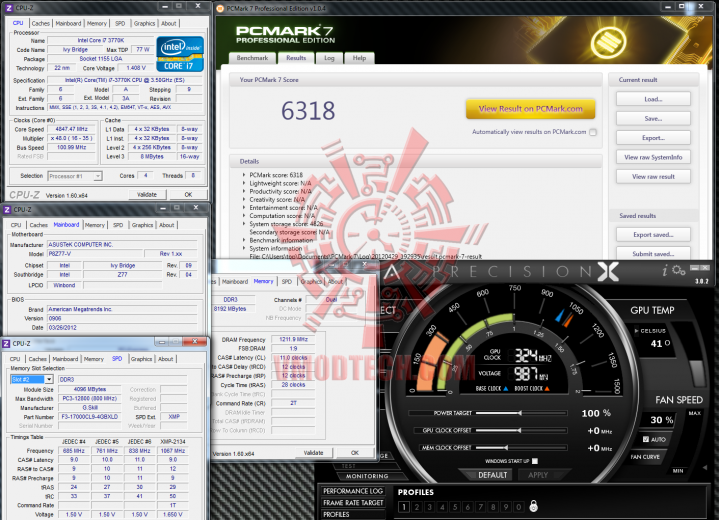Click Export saved... button
Viewport: 719px width, 520px height.
click(x=653, y=235)
